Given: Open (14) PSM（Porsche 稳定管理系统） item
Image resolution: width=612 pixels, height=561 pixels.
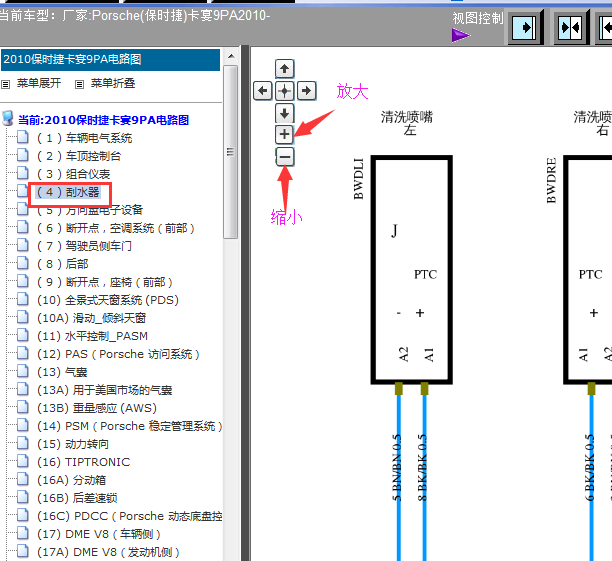Looking at the screenshot, I should click(x=129, y=426).
